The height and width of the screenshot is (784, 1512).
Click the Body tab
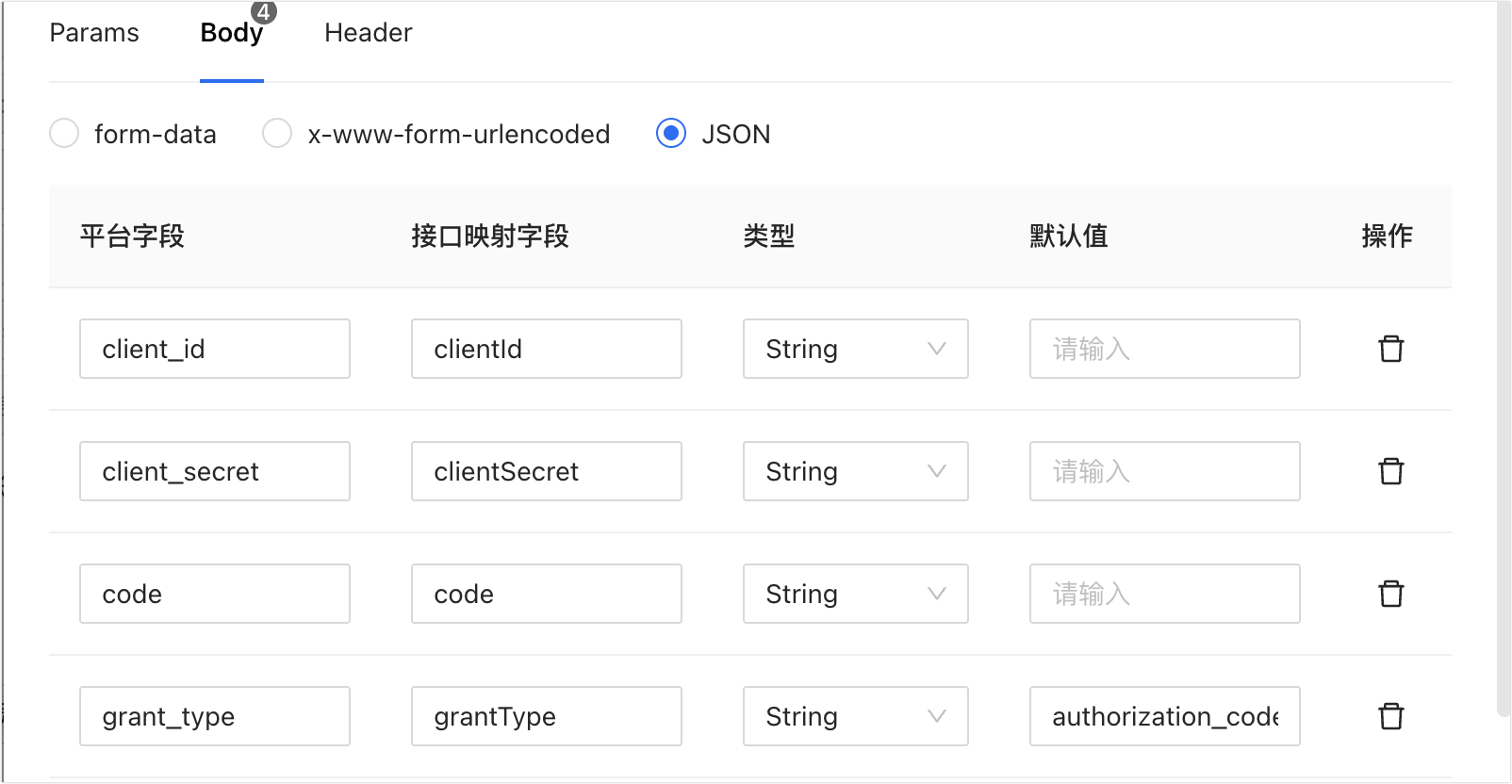click(231, 33)
